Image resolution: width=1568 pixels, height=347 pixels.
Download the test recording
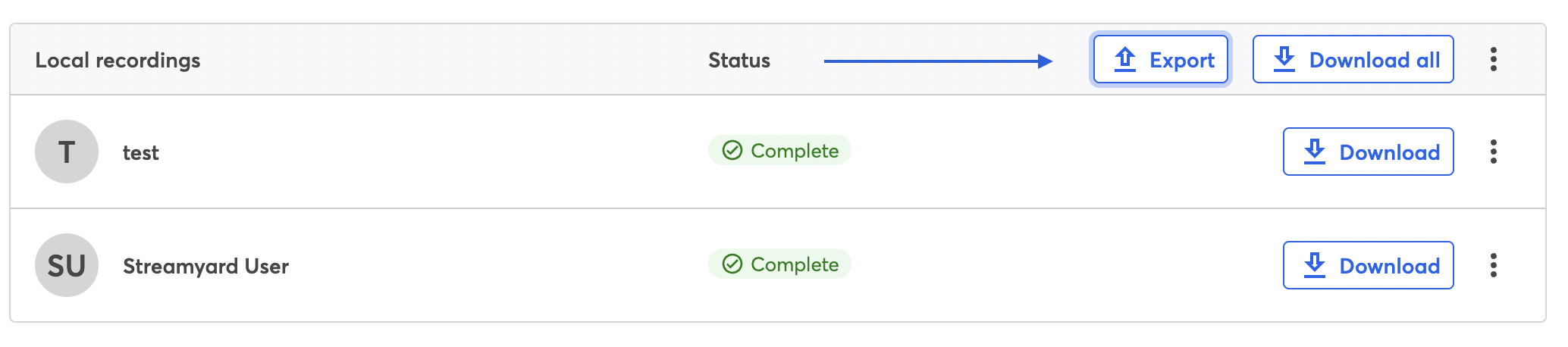coord(1368,152)
